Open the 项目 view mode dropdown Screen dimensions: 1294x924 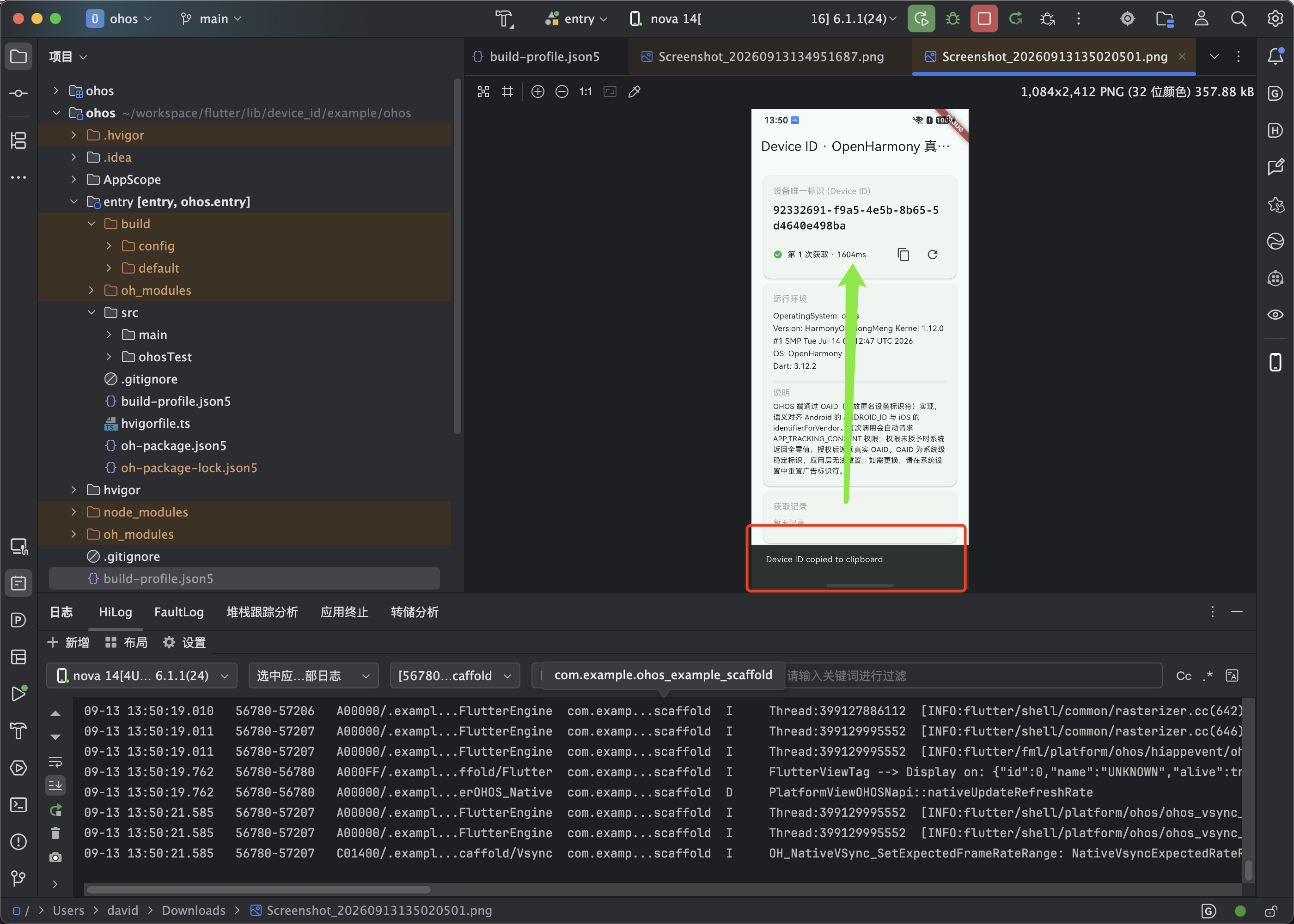click(x=68, y=56)
